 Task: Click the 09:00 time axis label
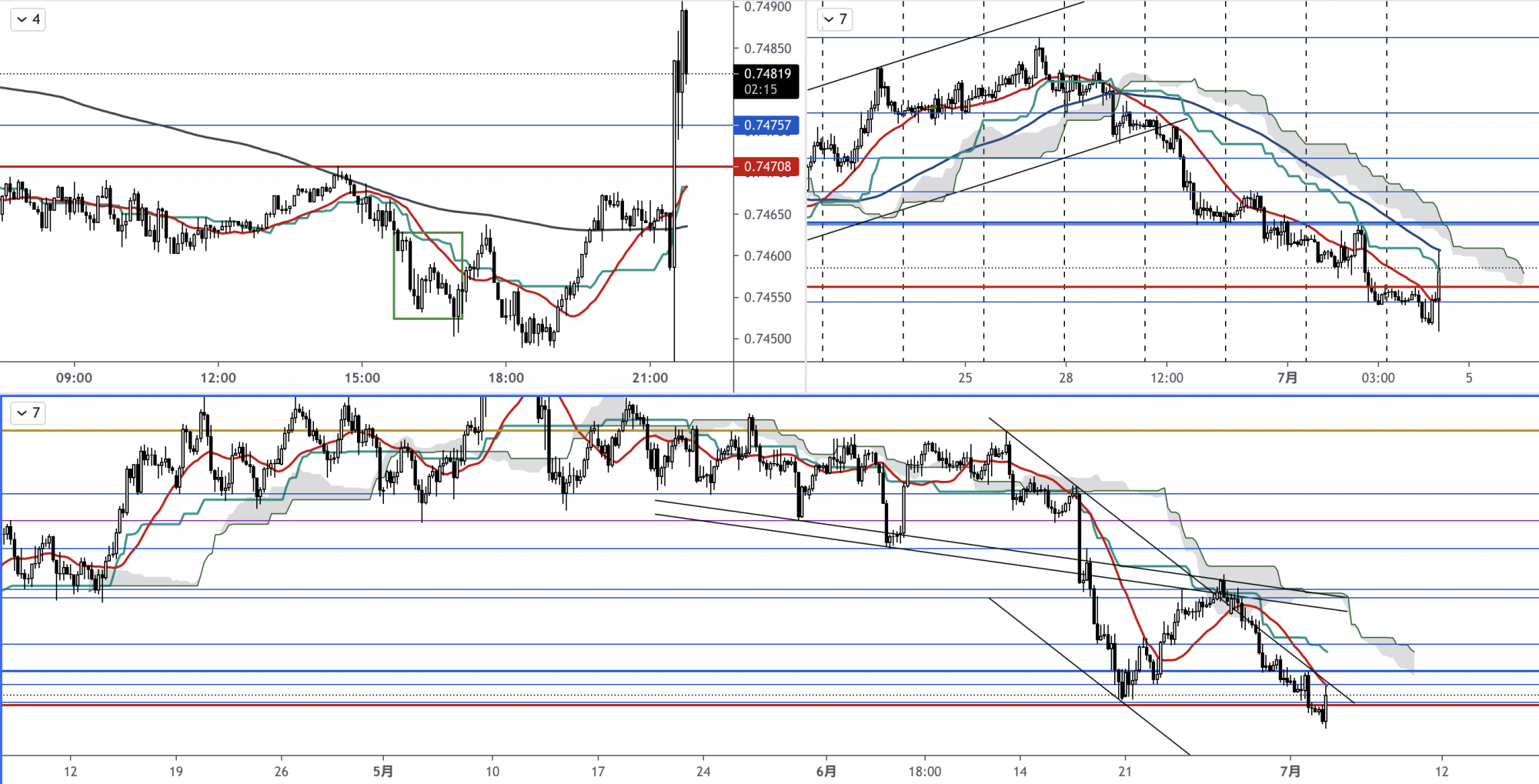[x=74, y=378]
